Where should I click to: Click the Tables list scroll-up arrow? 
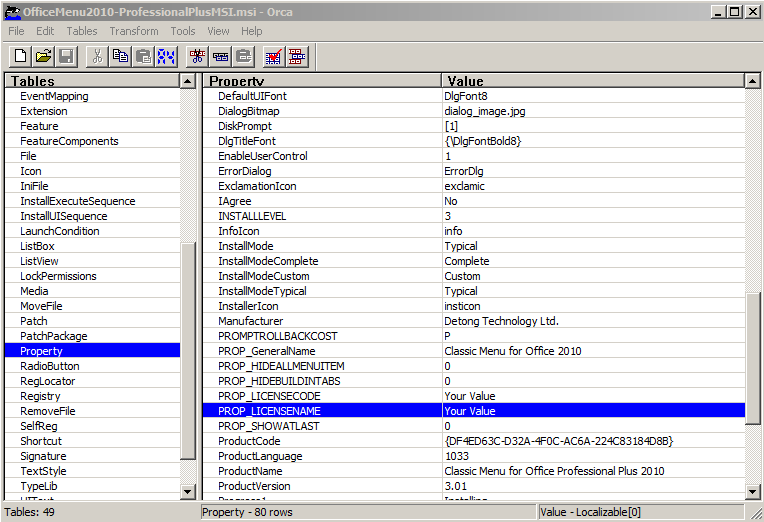(x=188, y=81)
